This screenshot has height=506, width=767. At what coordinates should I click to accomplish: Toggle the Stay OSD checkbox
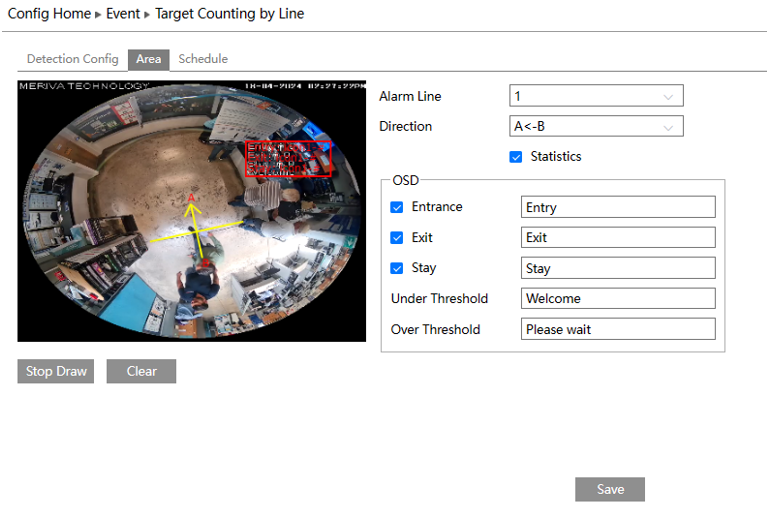397,268
